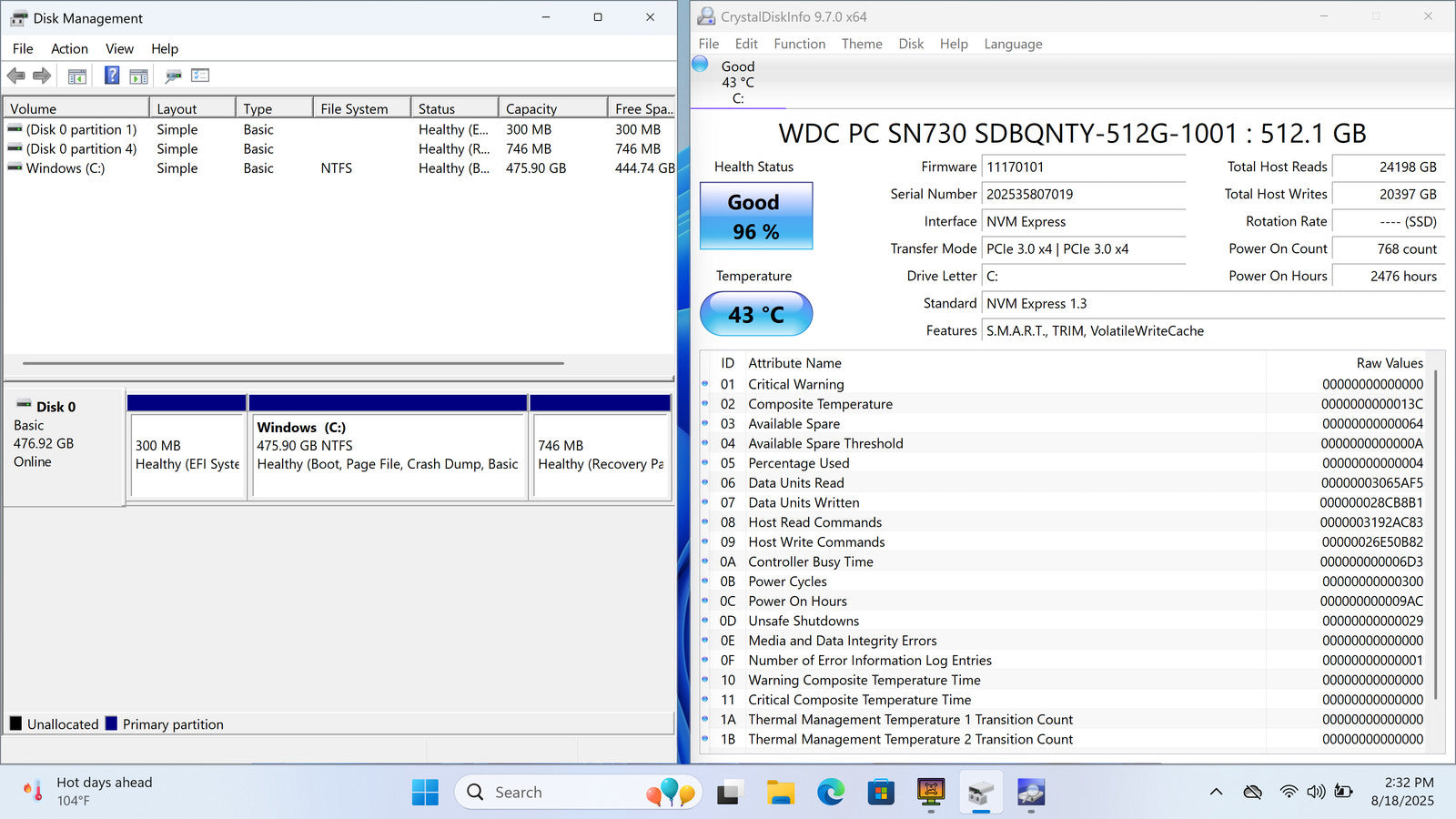Image resolution: width=1456 pixels, height=819 pixels.
Task: Click the Forward arrow in Disk Management toolbar
Action: coord(42,76)
